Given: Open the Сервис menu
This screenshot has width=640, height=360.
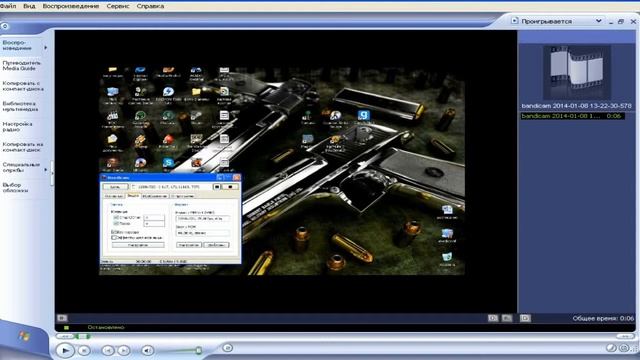Looking at the screenshot, I should pos(118,6).
